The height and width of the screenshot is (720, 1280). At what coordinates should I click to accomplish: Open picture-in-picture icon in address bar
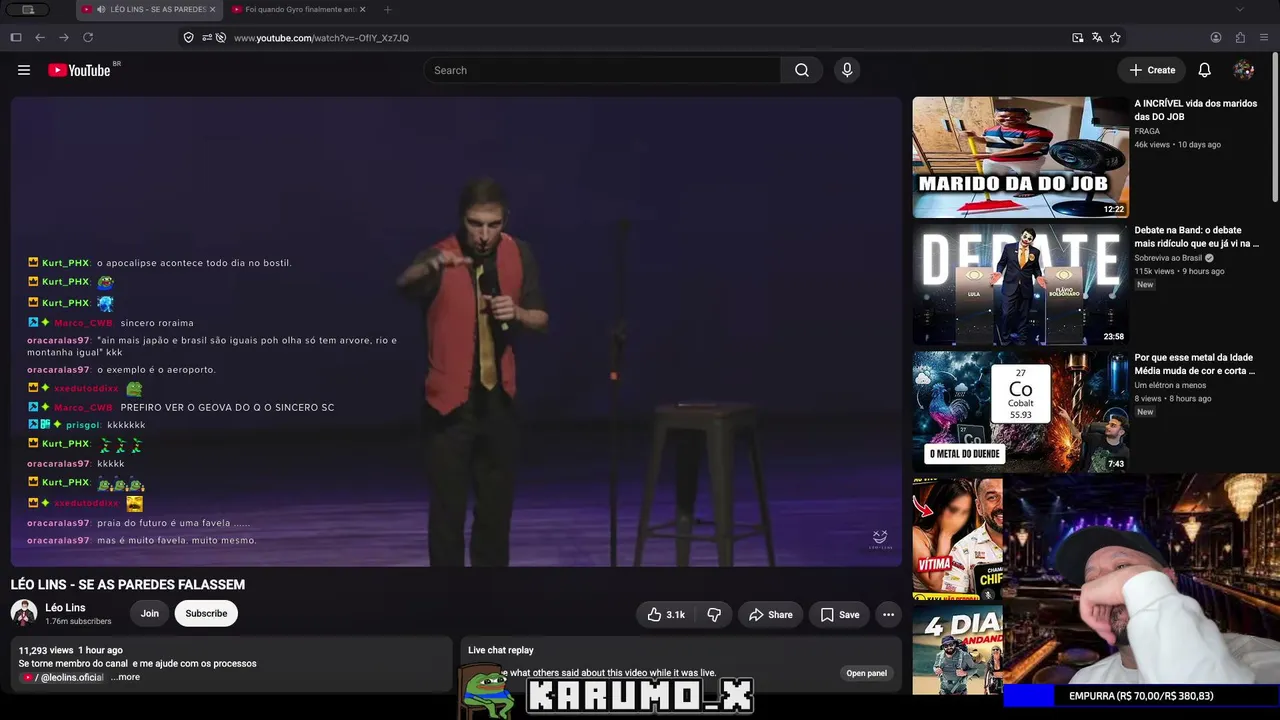pyautogui.click(x=1078, y=38)
